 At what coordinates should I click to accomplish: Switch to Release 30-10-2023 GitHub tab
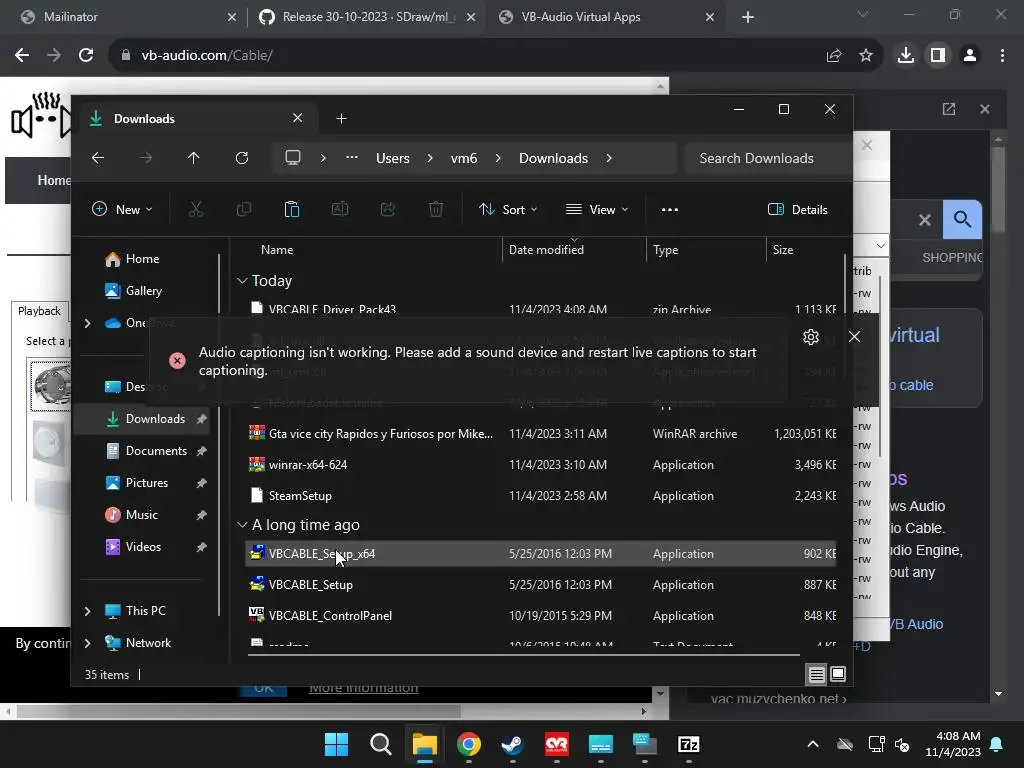pyautogui.click(x=368, y=17)
